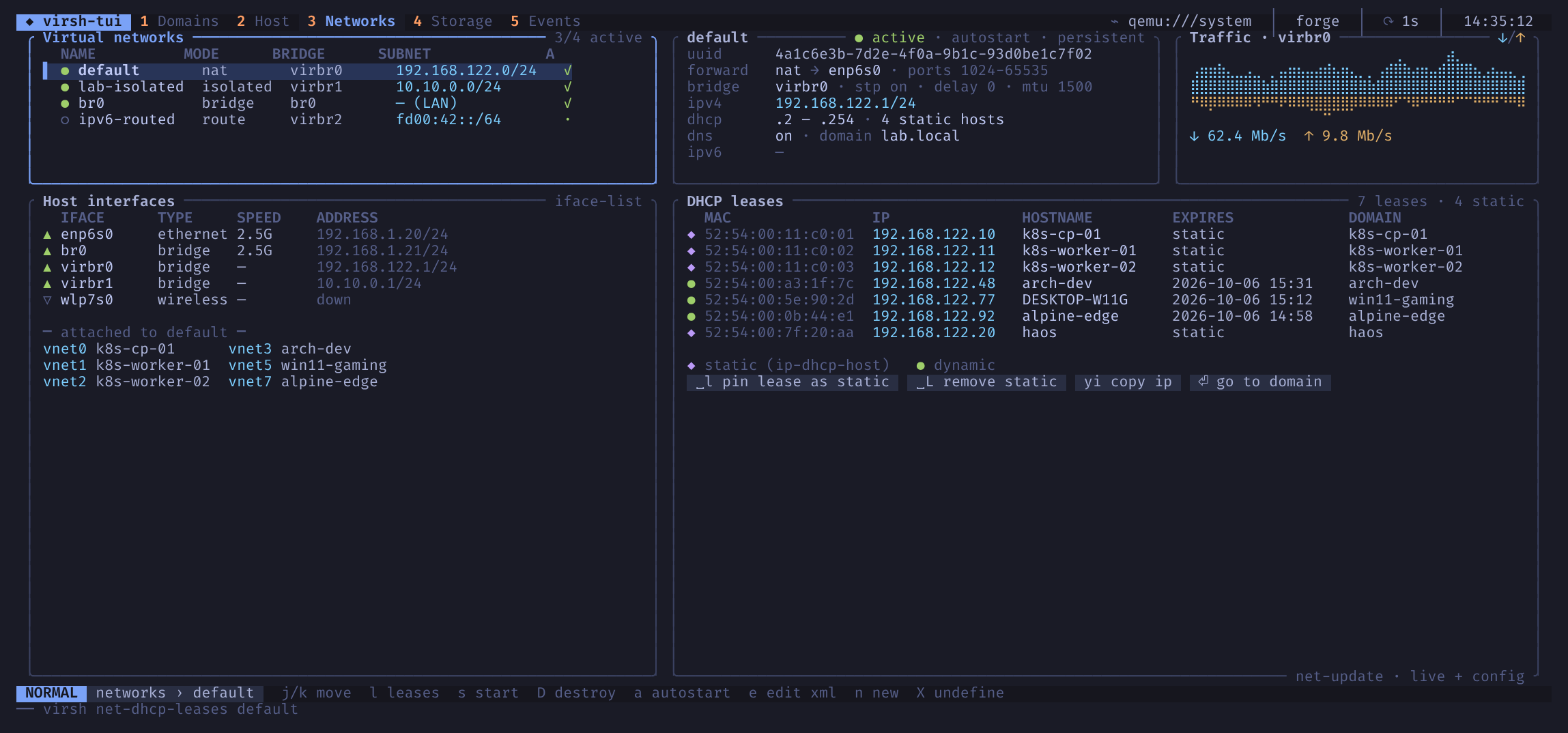Click the static diamond icon for k8s-cp-01 lease

click(691, 234)
